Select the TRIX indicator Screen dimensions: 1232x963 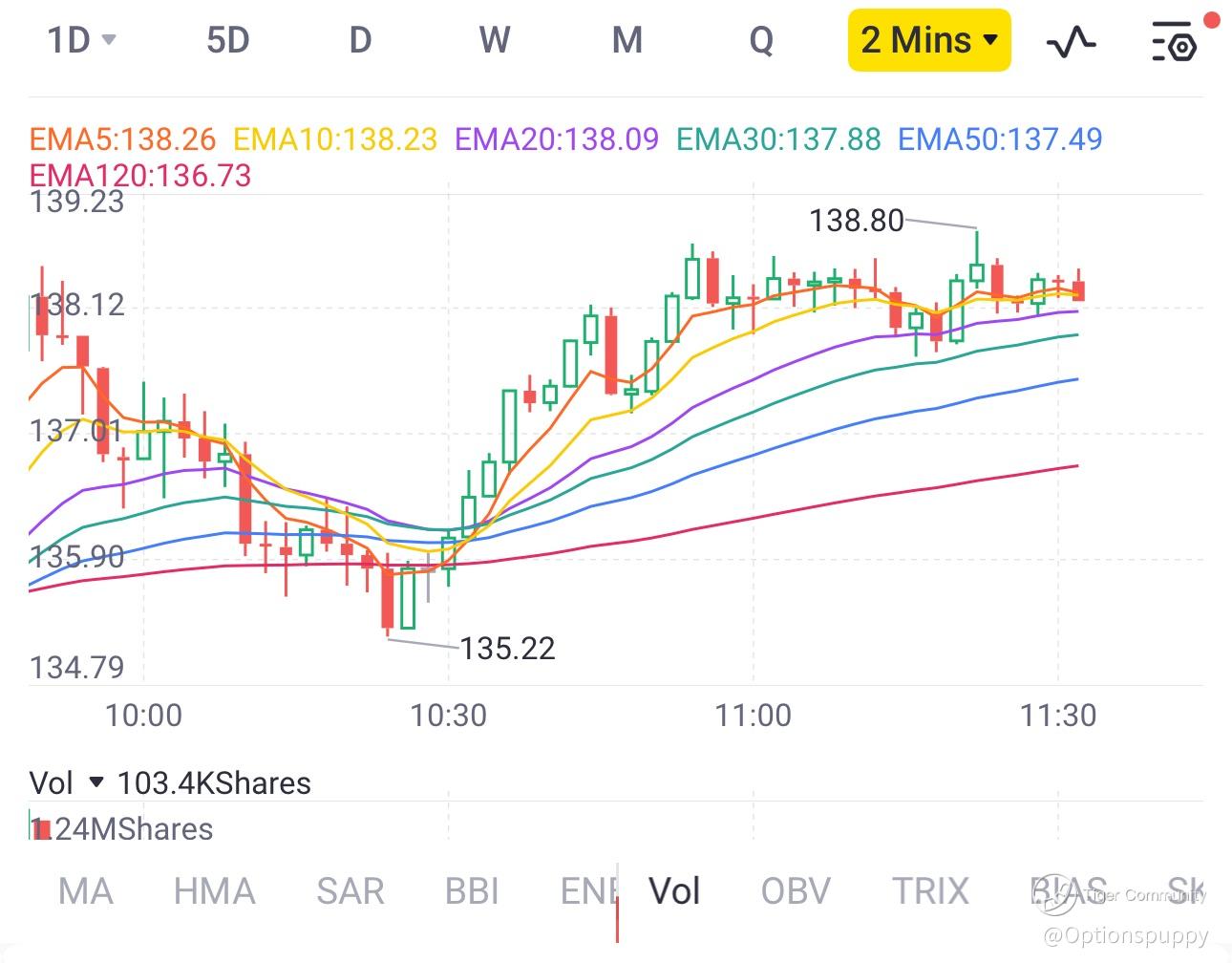click(x=930, y=891)
